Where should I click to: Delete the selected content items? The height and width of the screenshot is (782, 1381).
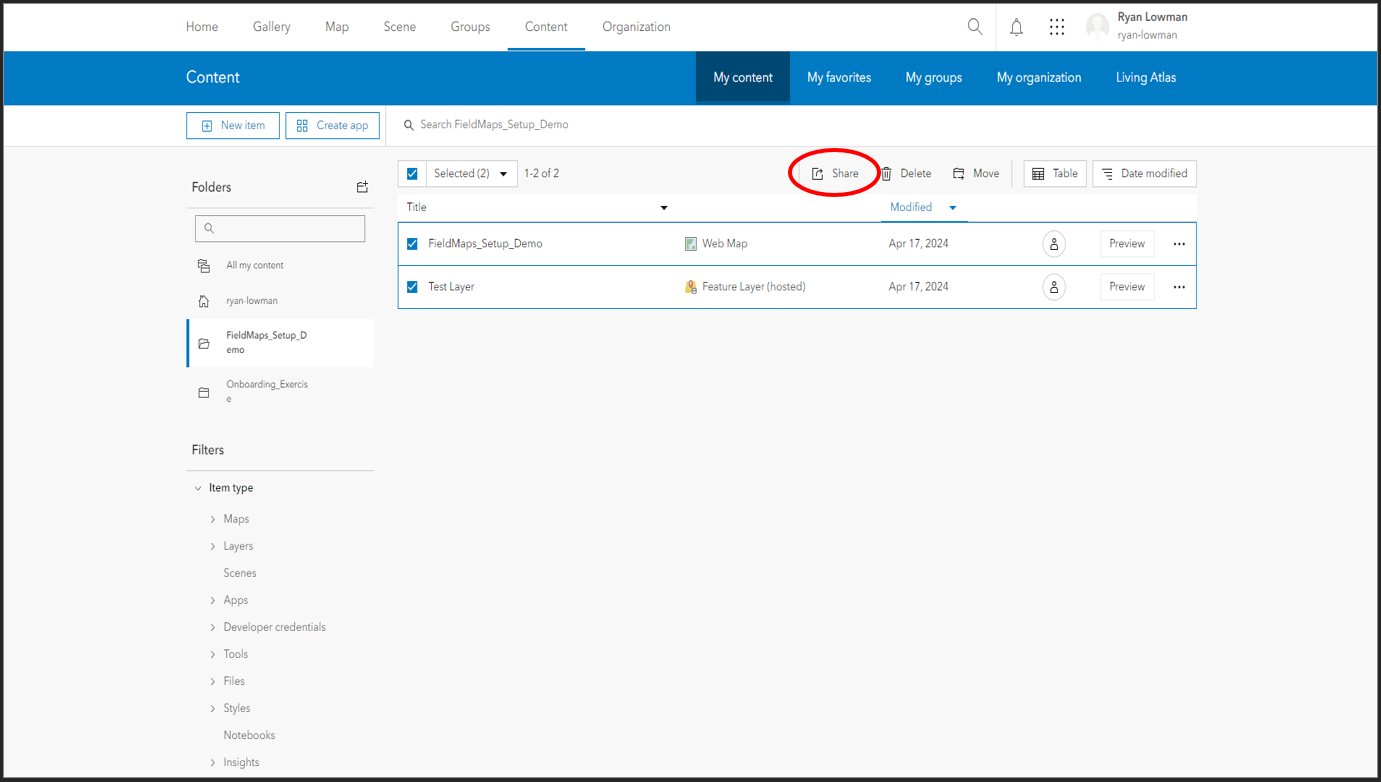click(906, 172)
